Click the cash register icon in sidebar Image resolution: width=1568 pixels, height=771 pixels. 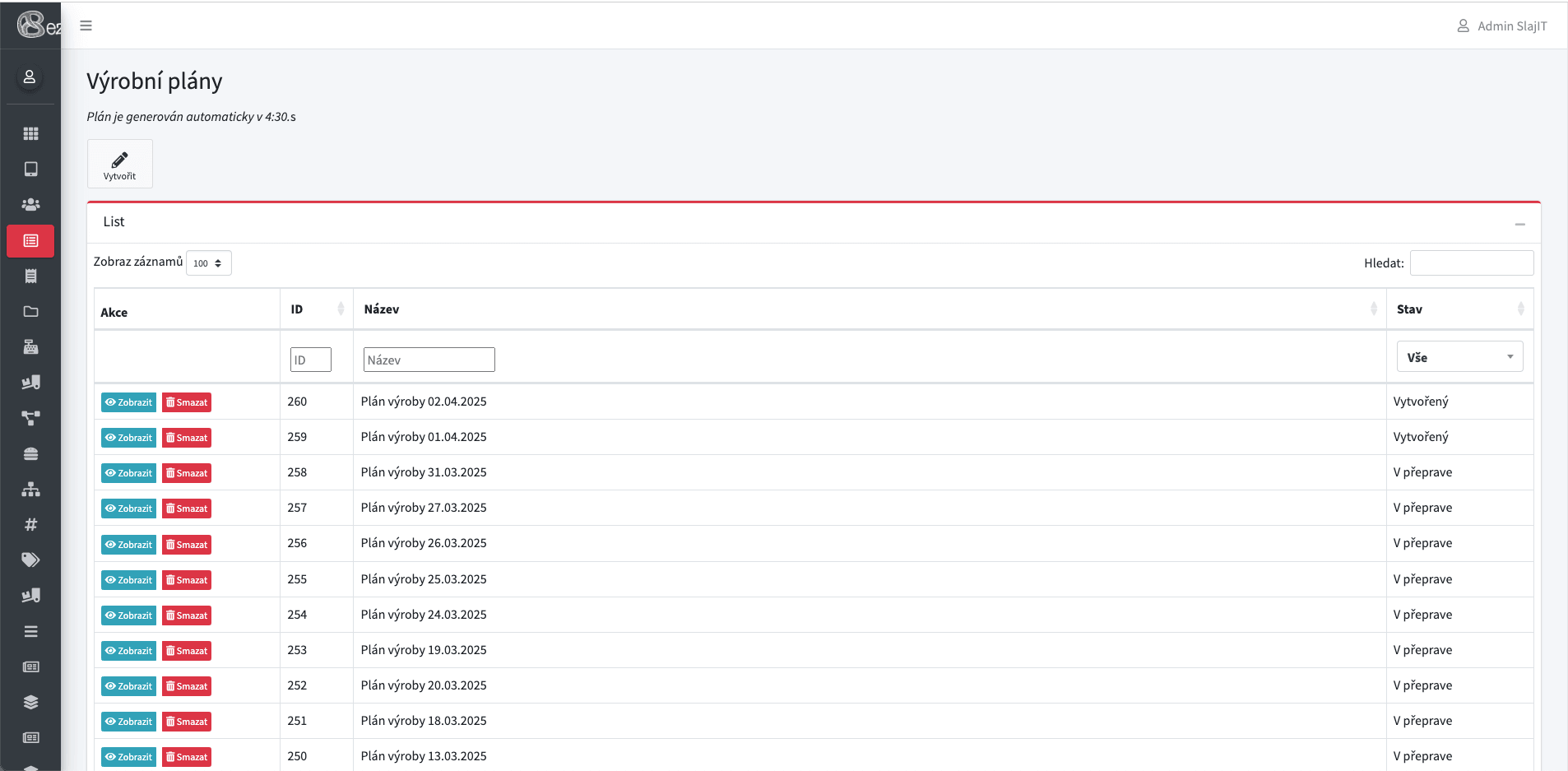click(30, 346)
